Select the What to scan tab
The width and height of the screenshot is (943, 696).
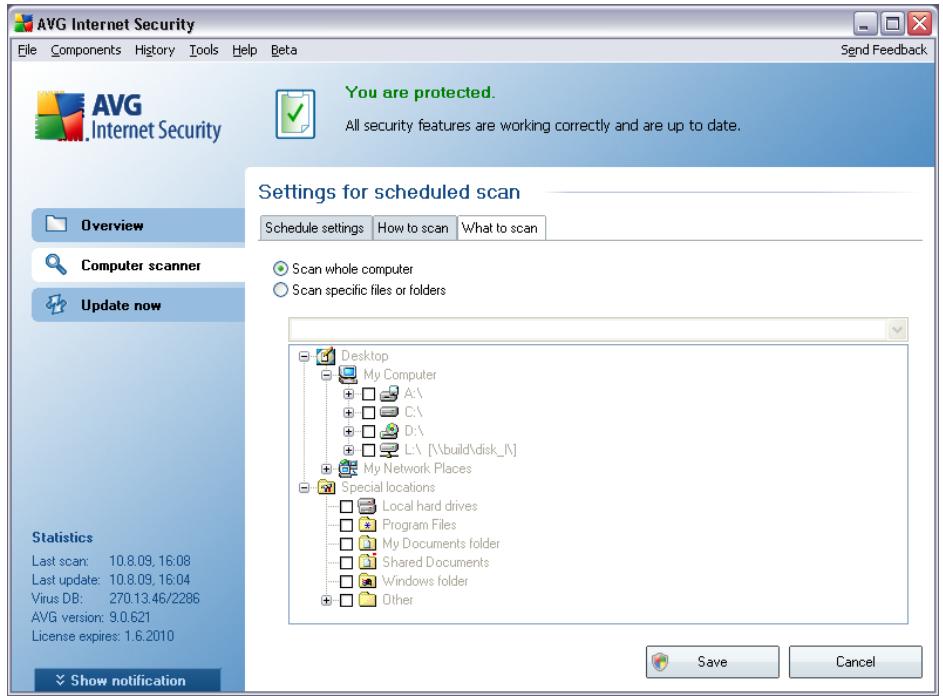click(x=500, y=228)
